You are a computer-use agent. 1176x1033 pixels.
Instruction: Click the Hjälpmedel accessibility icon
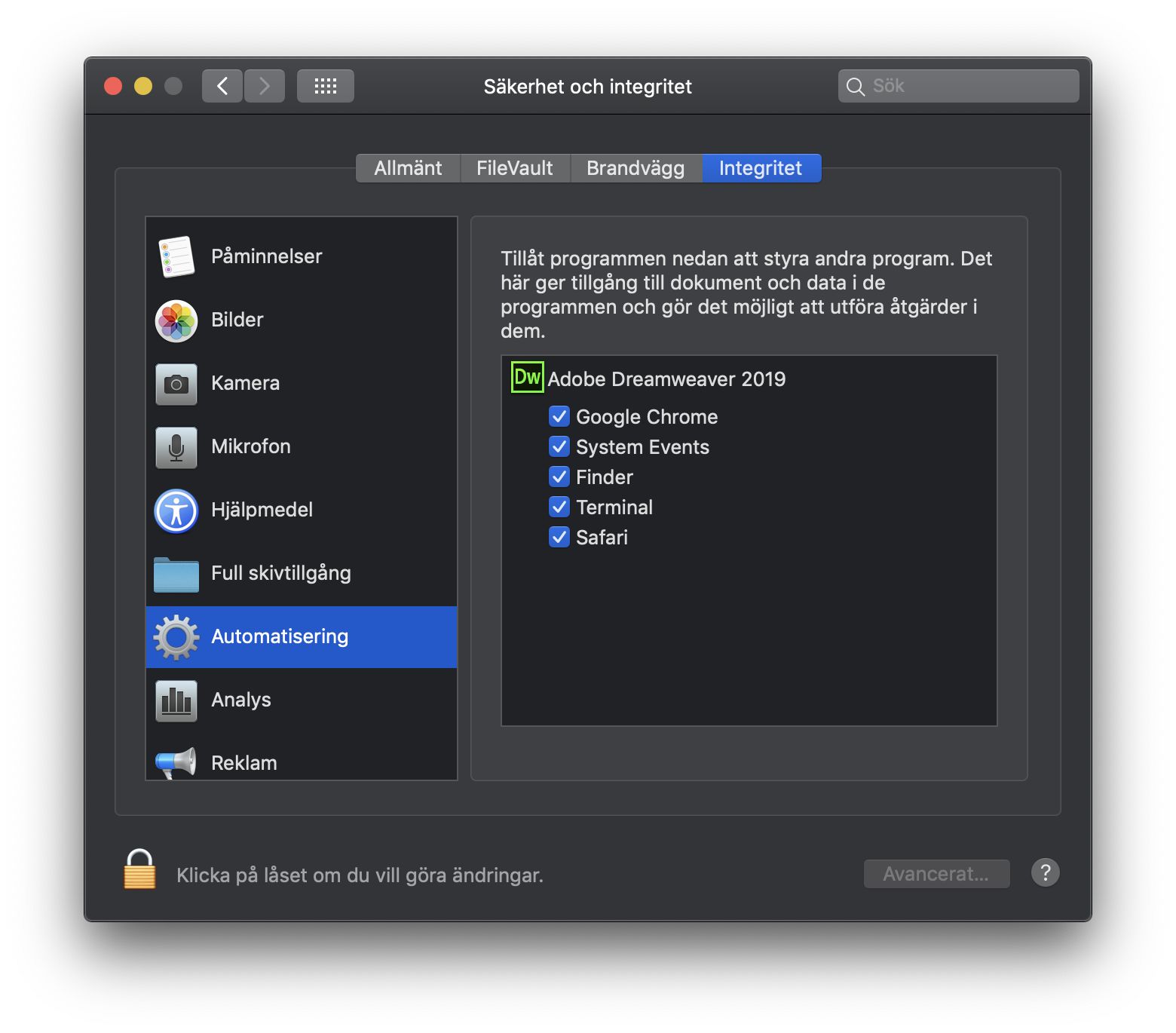[176, 511]
